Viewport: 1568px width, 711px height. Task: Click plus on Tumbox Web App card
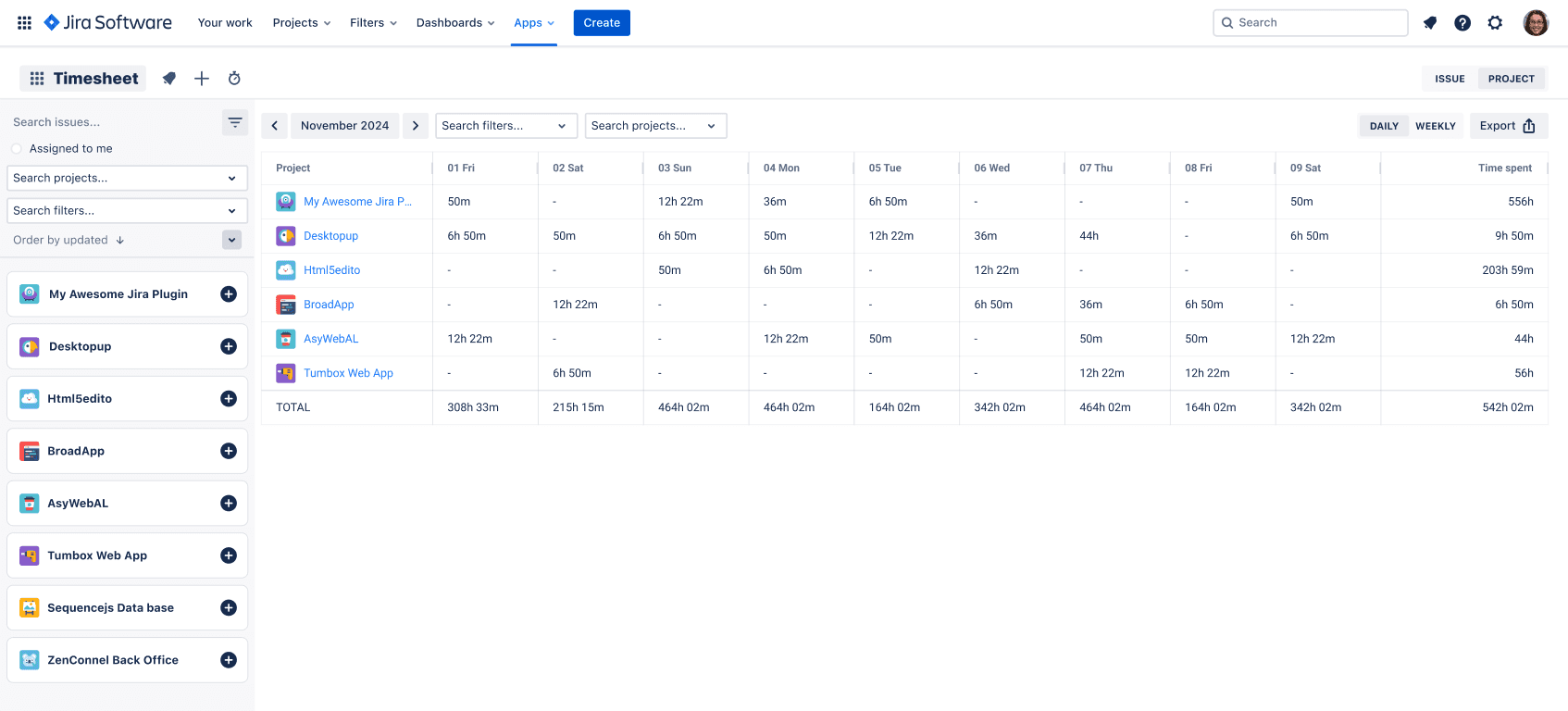click(x=229, y=555)
